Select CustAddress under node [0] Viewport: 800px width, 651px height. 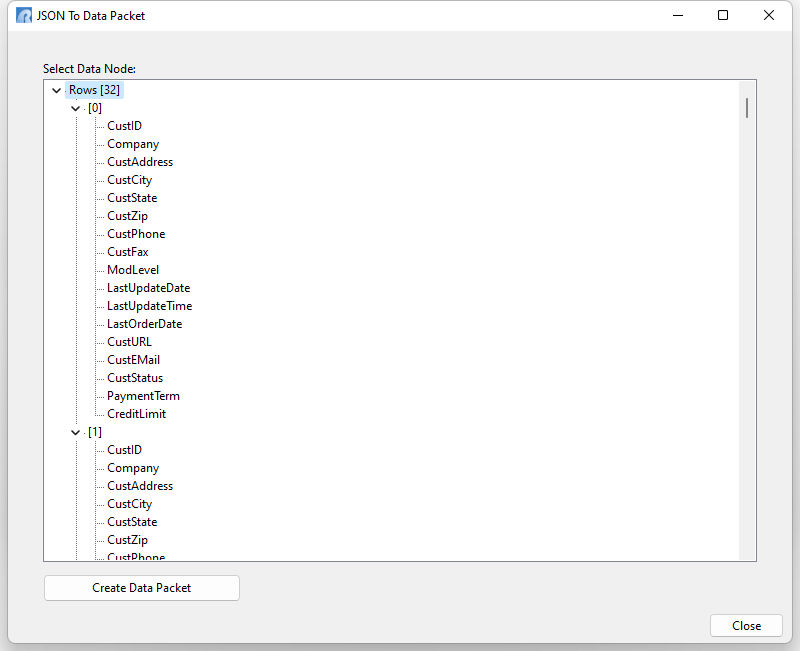[x=140, y=162]
